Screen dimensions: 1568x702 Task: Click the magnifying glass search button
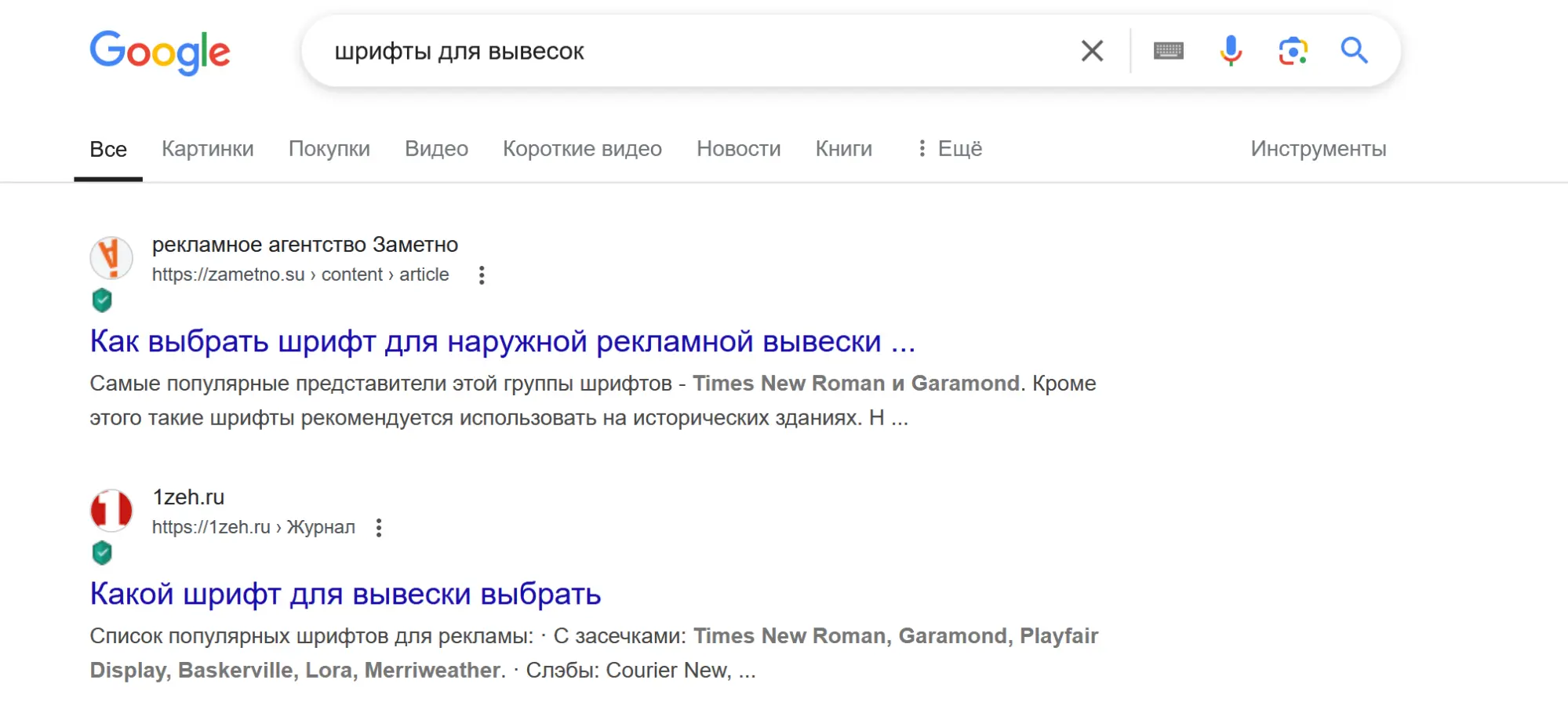coord(1354,51)
